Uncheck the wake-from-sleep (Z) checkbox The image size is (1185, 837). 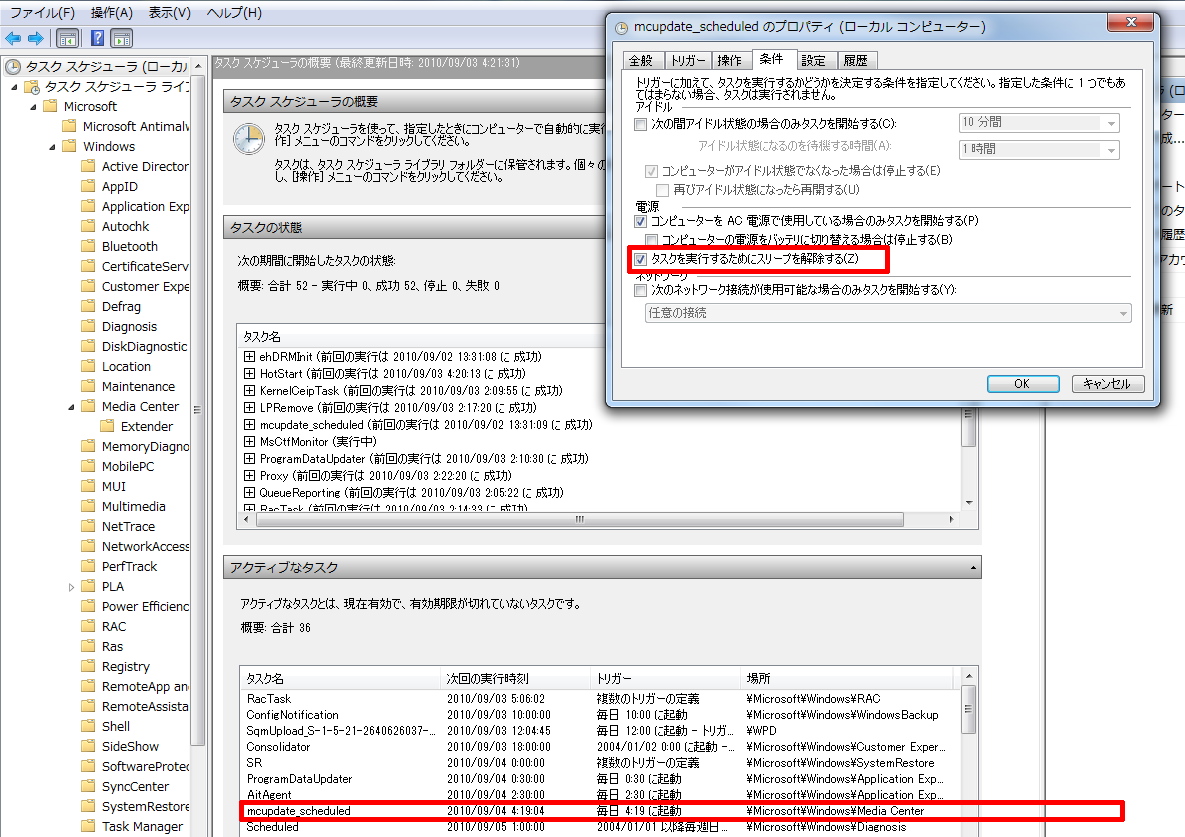[x=641, y=260]
